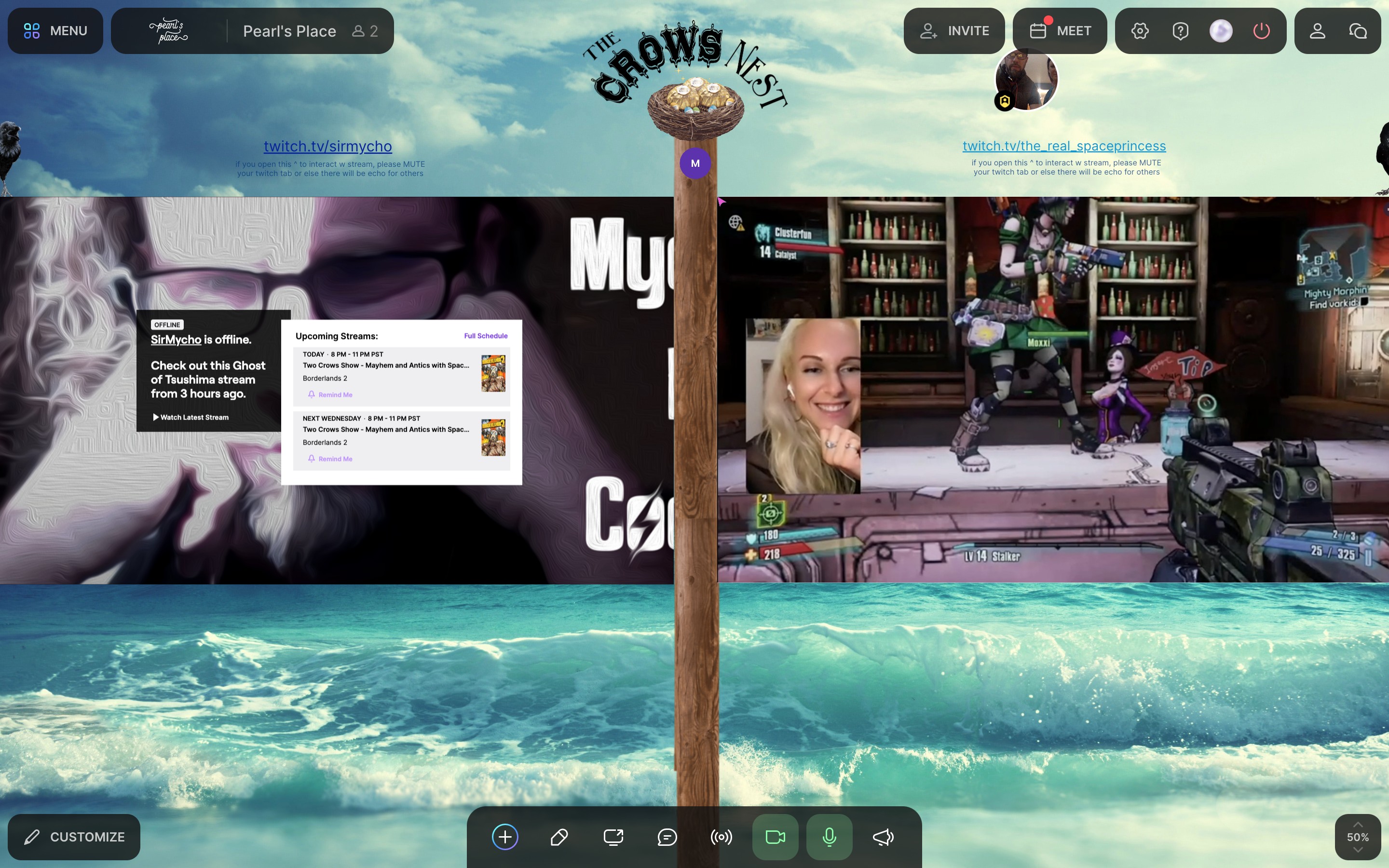Click the INVITE button
This screenshot has width=1389, height=868.
tap(954, 31)
